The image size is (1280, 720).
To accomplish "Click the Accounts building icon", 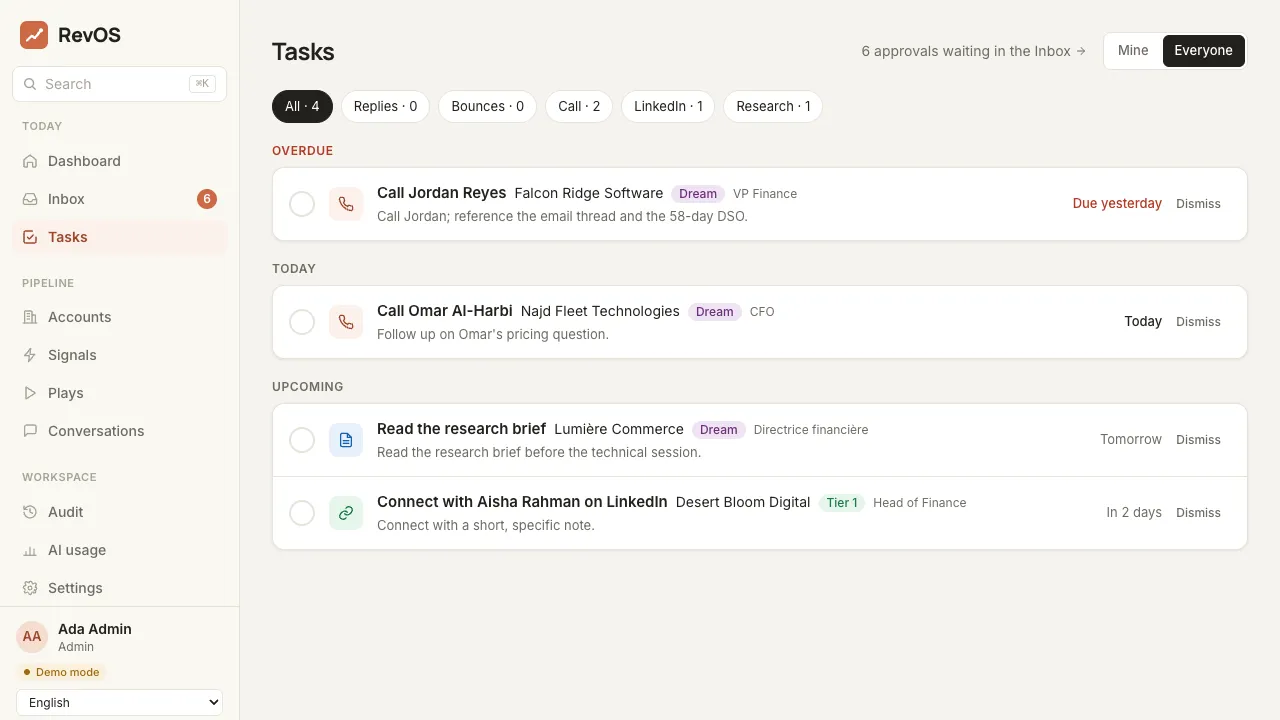I will 30,317.
